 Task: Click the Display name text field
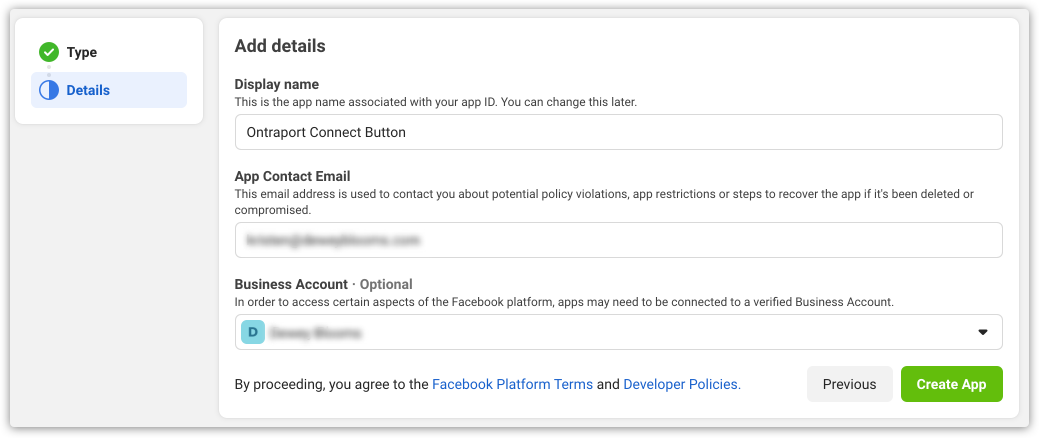coord(618,132)
